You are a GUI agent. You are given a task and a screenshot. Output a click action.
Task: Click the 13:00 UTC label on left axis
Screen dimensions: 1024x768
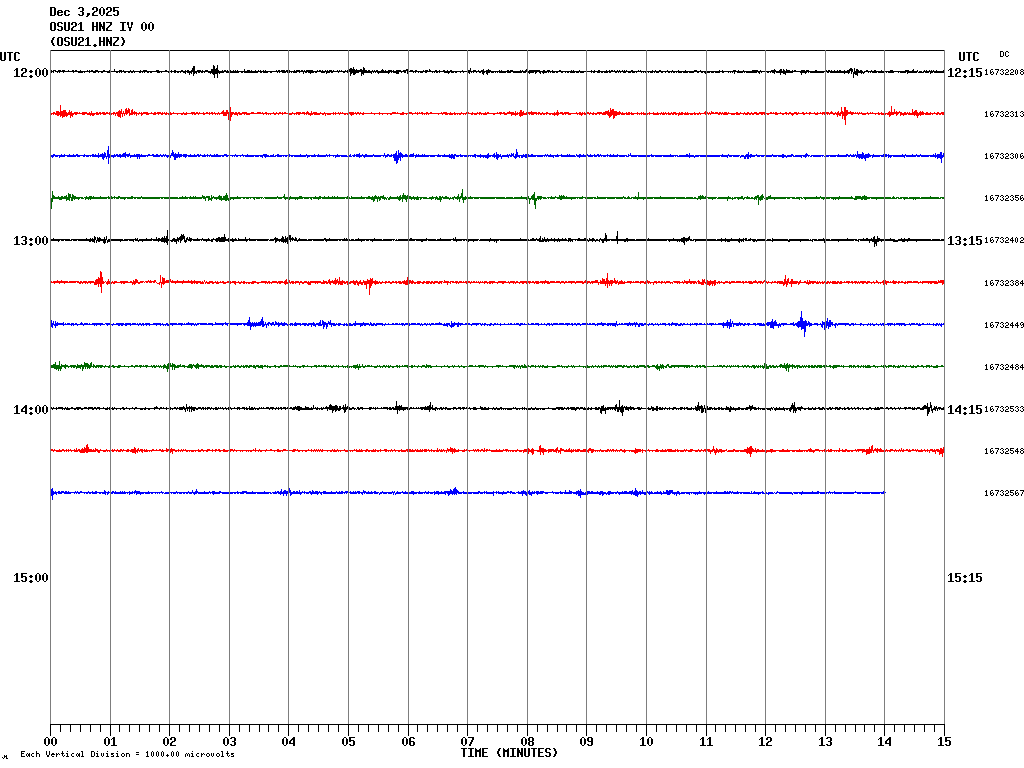[x=30, y=240]
